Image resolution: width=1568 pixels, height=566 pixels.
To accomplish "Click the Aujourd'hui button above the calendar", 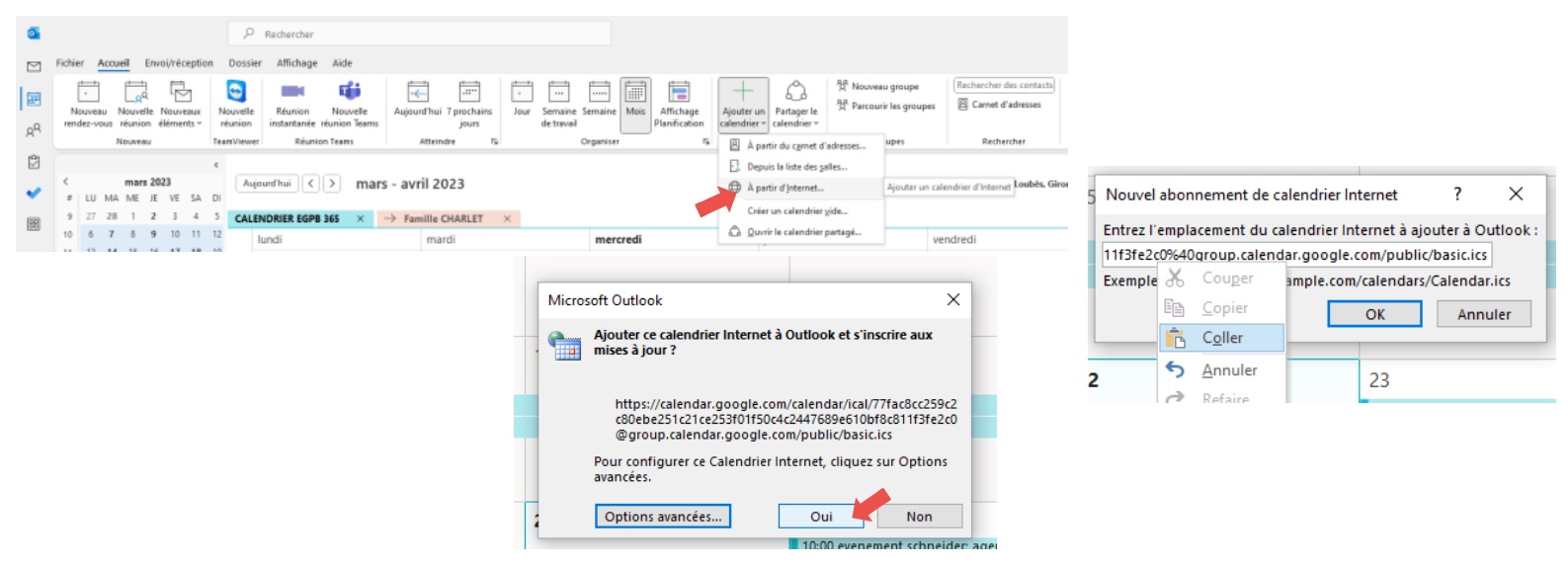I will pyautogui.click(x=267, y=184).
